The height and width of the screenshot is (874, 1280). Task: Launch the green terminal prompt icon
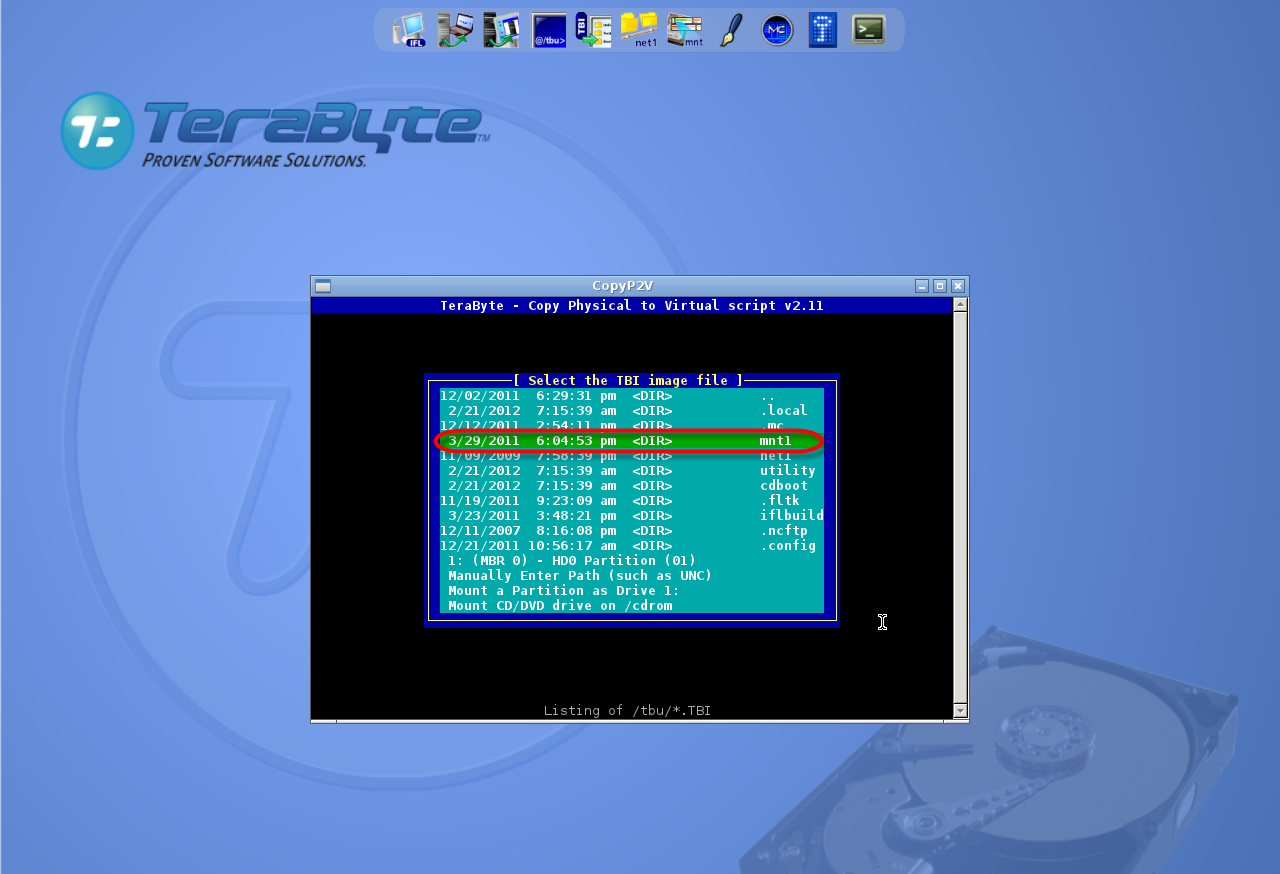[x=869, y=30]
